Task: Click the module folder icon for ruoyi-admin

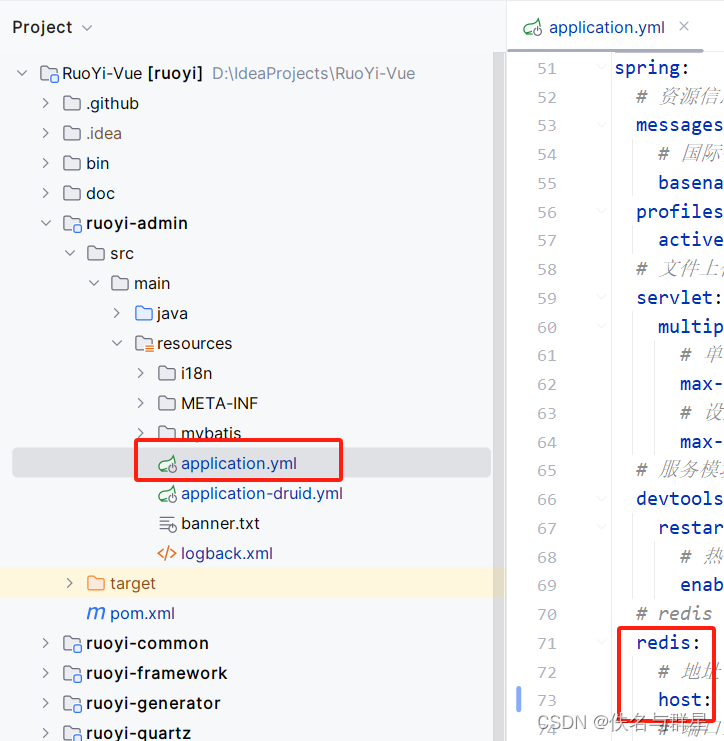Action: pos(72,224)
